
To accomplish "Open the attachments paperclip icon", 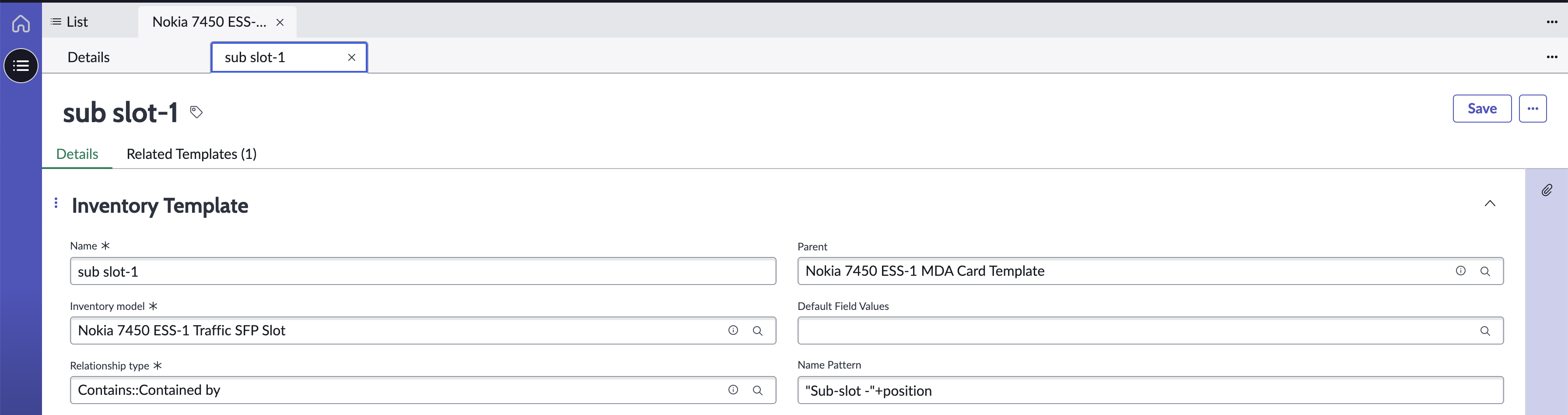I will (1547, 190).
